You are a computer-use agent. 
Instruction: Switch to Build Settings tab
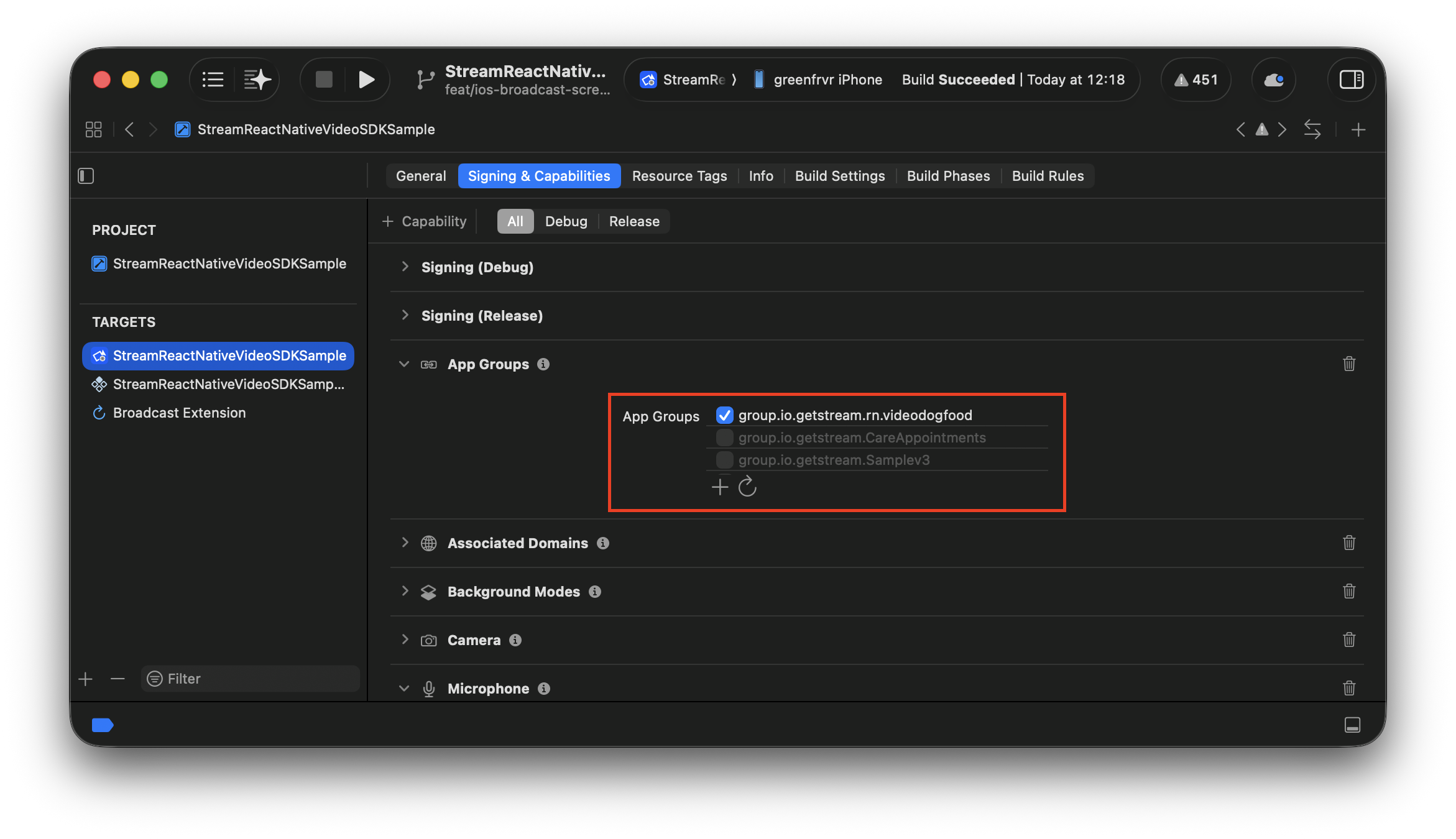coord(840,176)
